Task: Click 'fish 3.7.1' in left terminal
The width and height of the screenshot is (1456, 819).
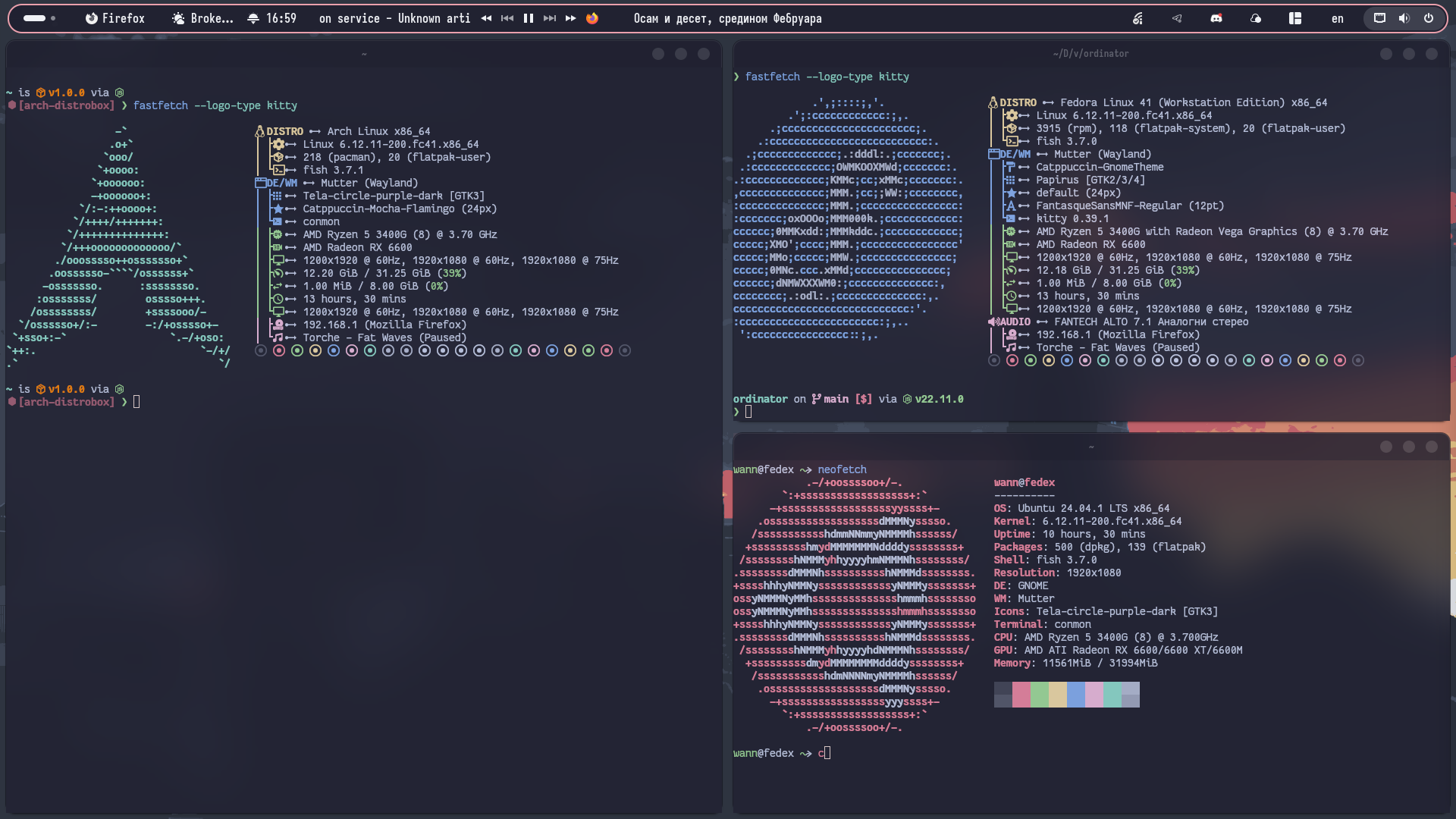Action: (x=333, y=170)
